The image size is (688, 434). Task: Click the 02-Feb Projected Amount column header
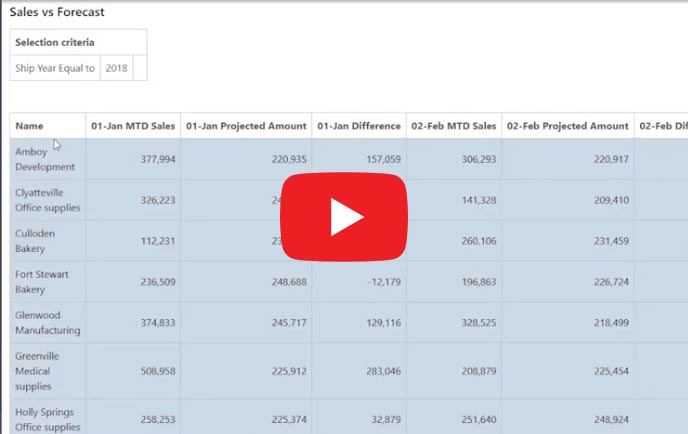(567, 126)
